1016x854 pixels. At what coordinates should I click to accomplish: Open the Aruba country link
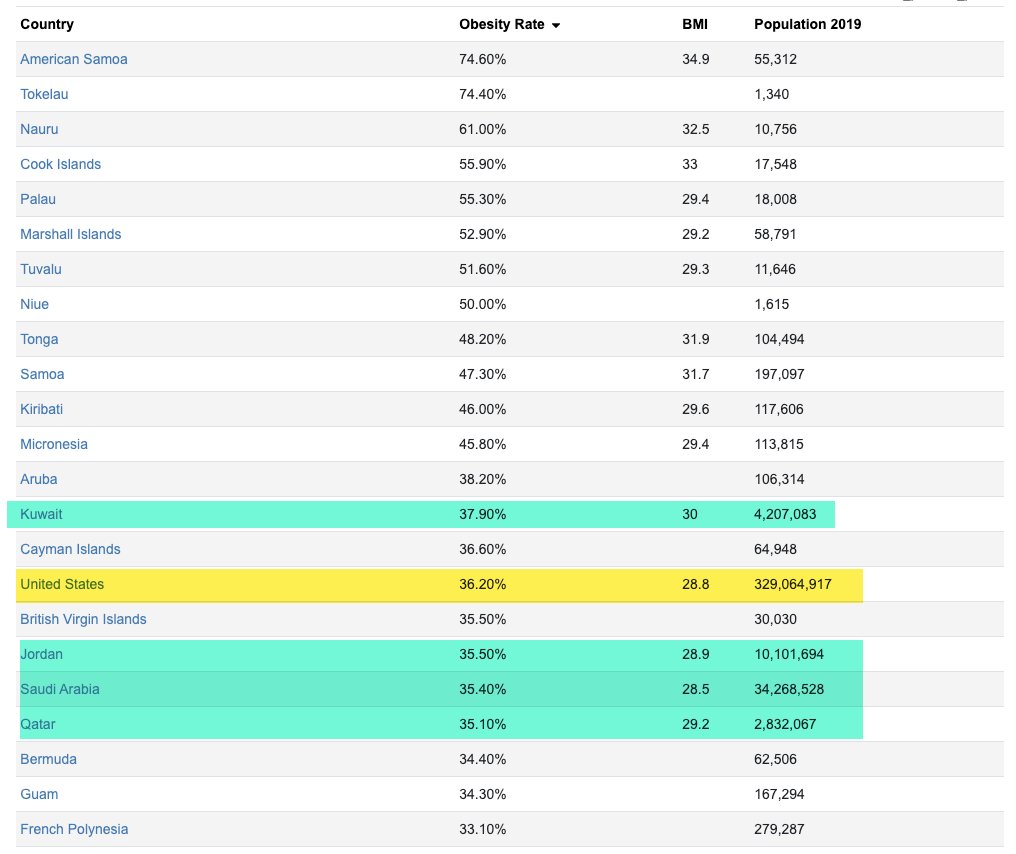(38, 479)
